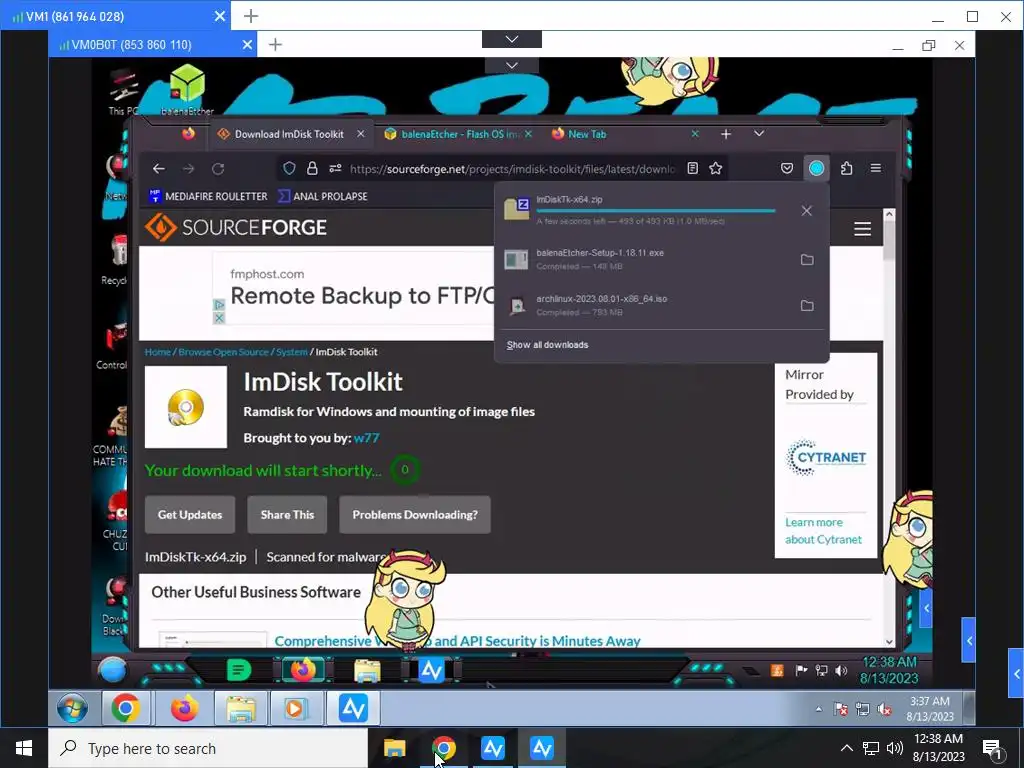
Task: Click the SourceForge page vertical scrollbar
Action: tap(889, 428)
